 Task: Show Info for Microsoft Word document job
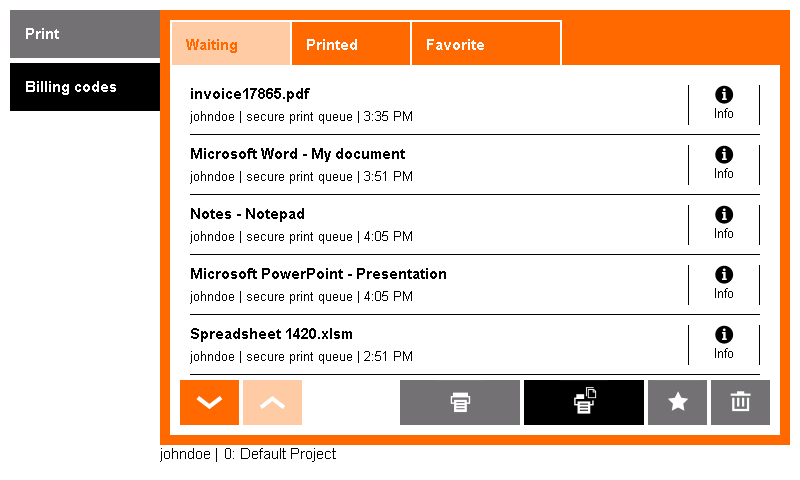point(723,165)
